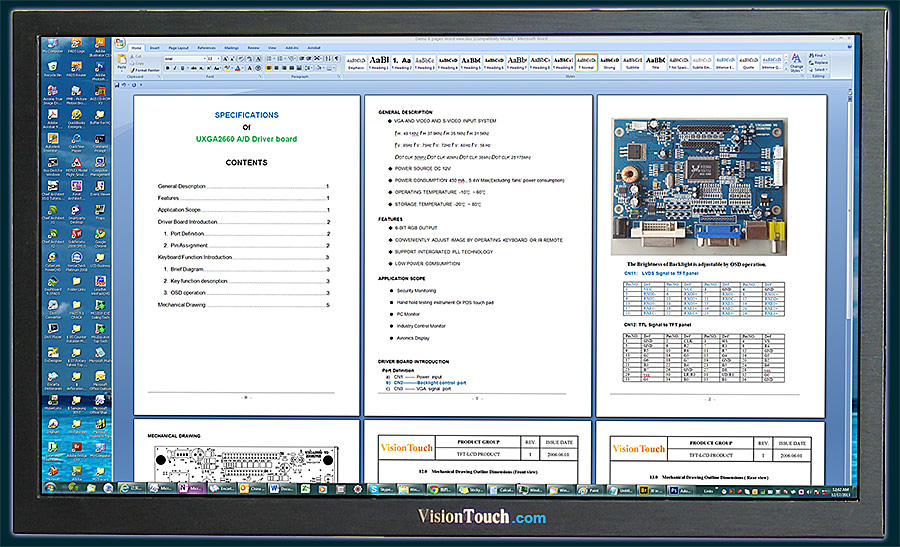Toggle italic formatting
Screen dimensions: 900x547
point(174,69)
